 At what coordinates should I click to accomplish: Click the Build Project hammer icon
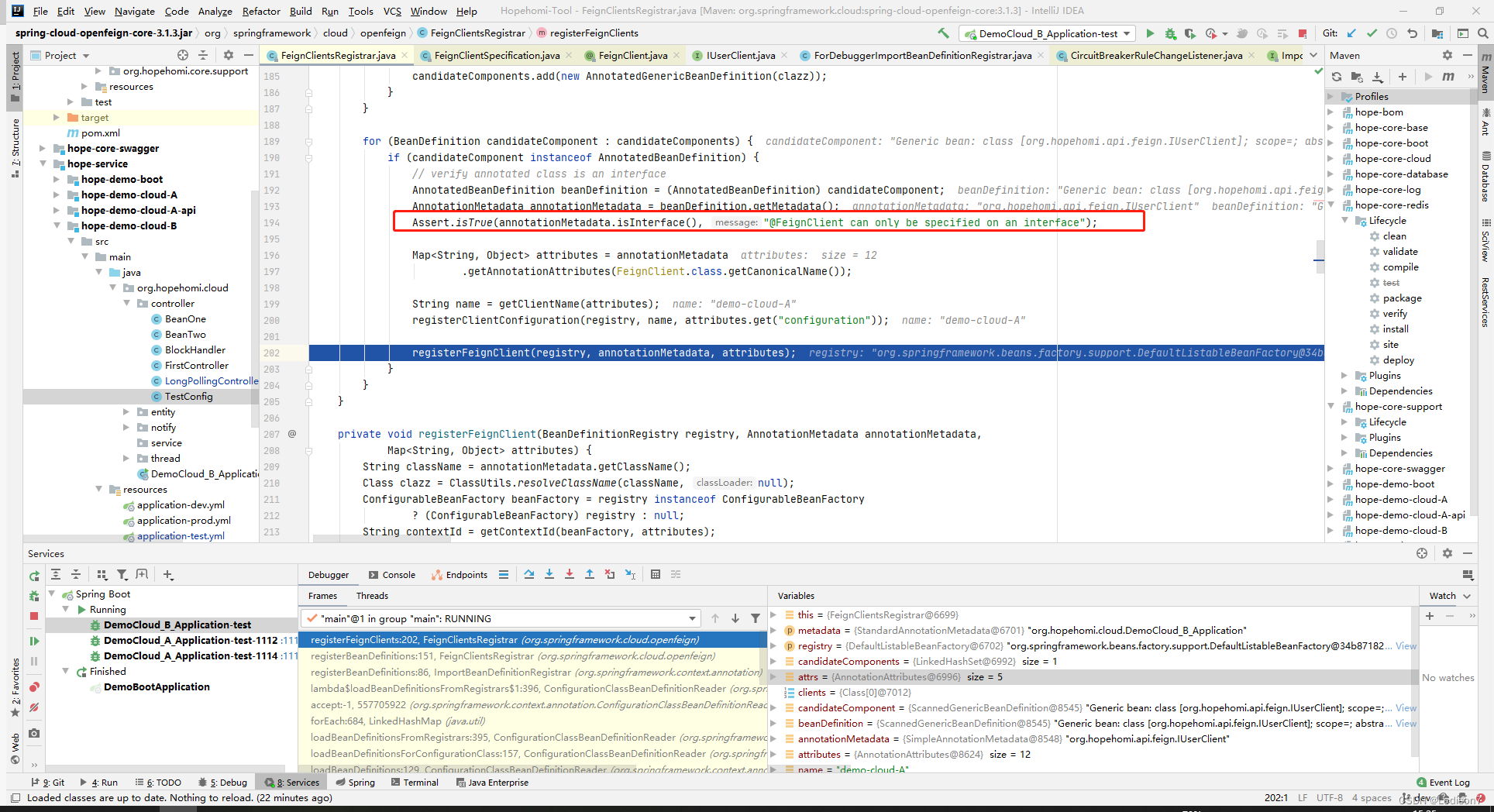tap(943, 33)
